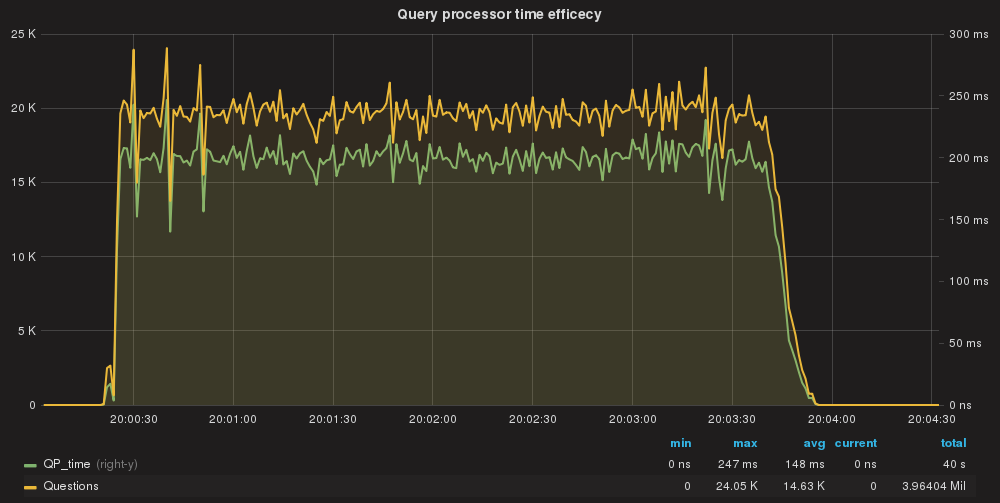This screenshot has height=503, width=1000.
Task: Click the QP_time max value 247 ms
Action: point(738,465)
